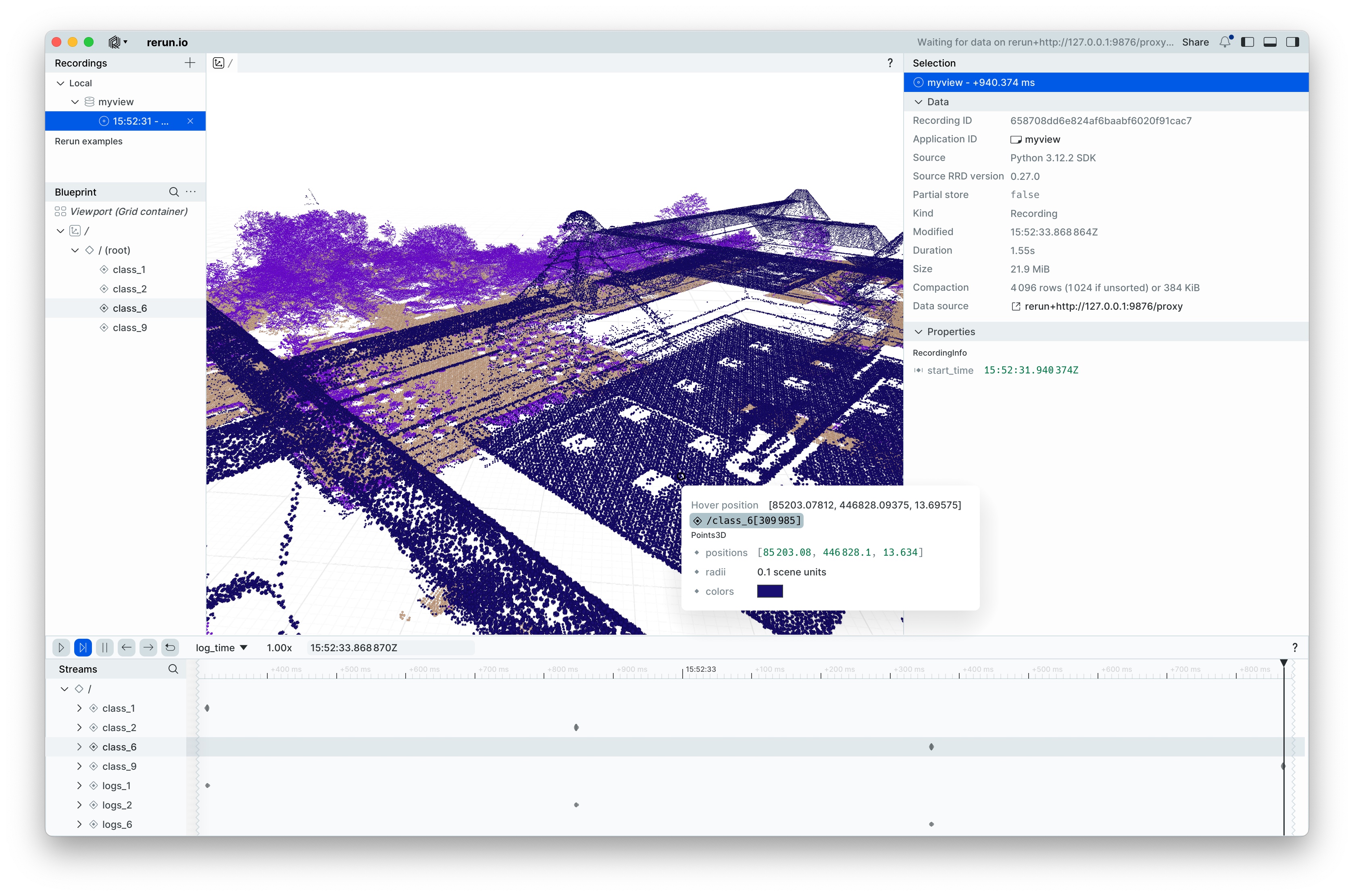Image resolution: width=1354 pixels, height=896 pixels.
Task: Click the Share button
Action: point(1195,42)
